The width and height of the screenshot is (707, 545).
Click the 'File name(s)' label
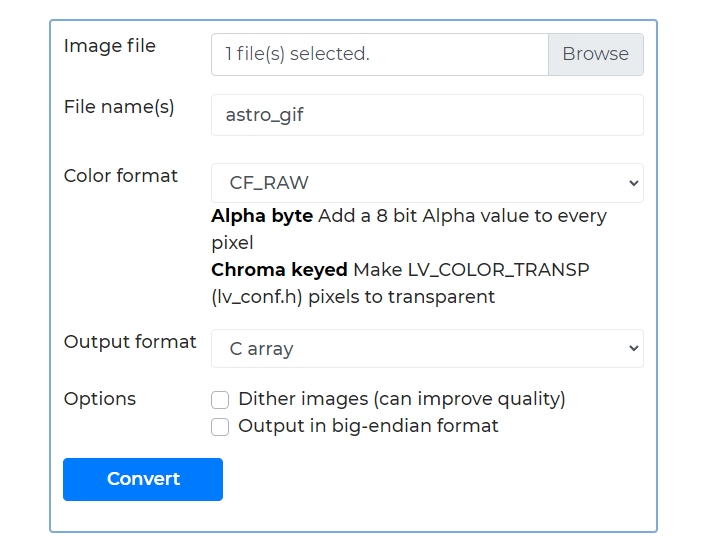point(119,107)
